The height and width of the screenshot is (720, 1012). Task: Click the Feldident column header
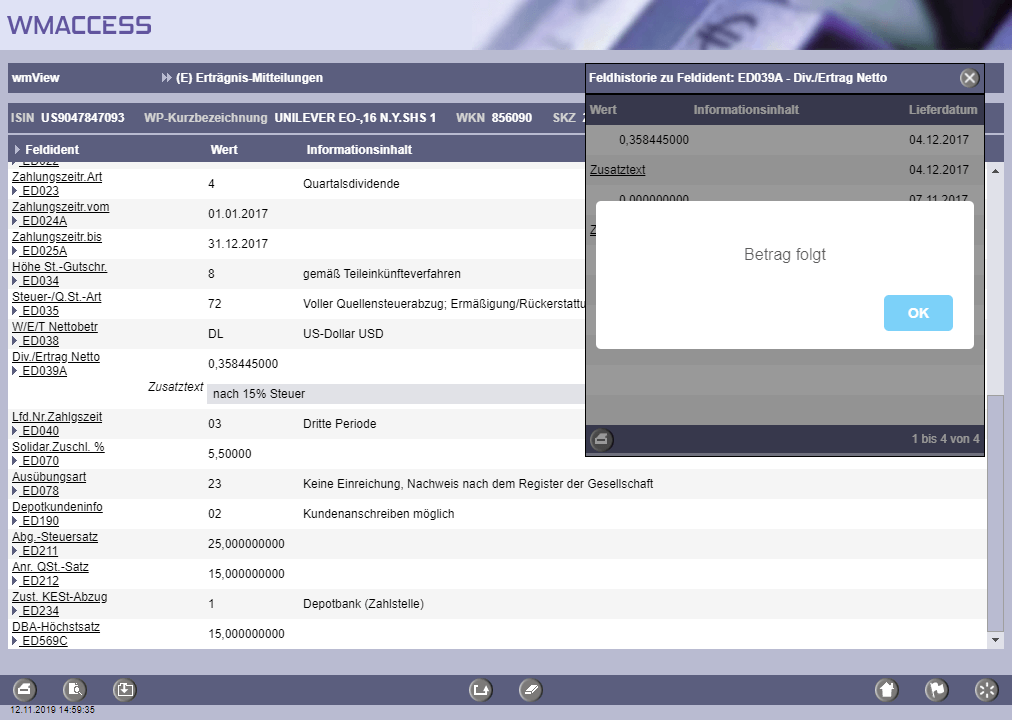tap(52, 149)
